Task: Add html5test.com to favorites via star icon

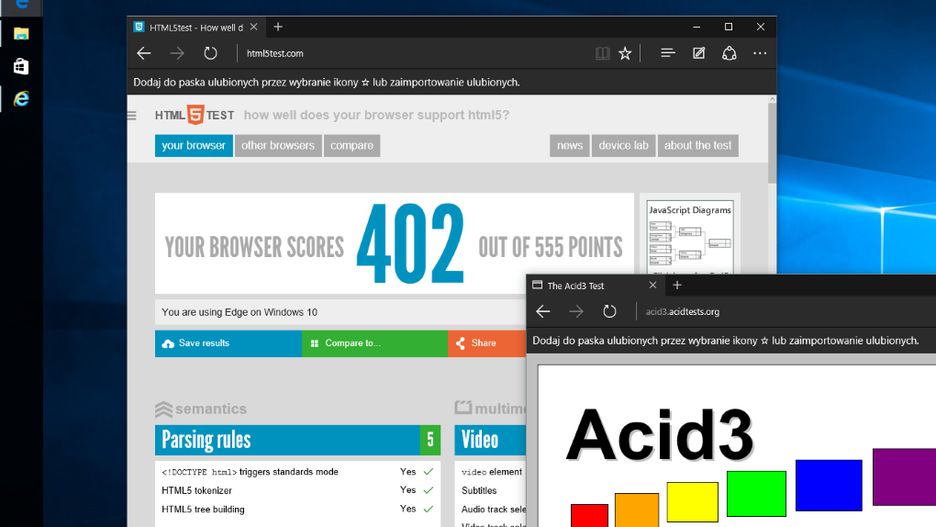Action: coord(625,54)
